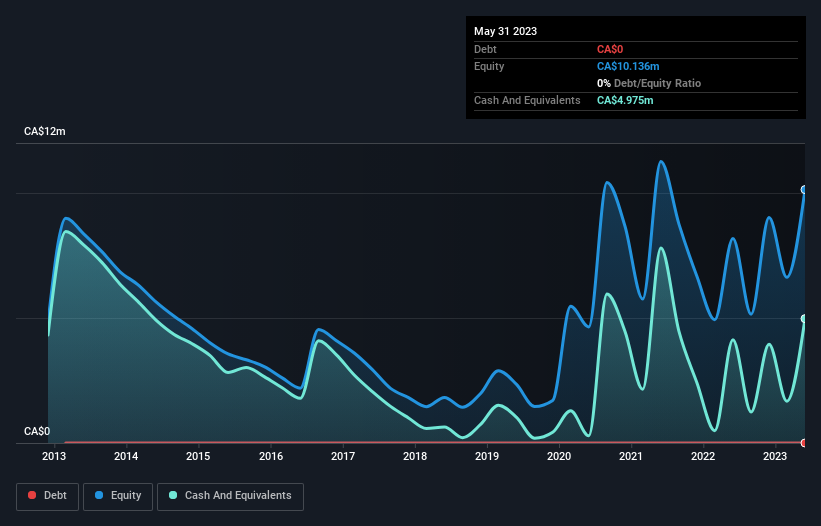Click the 2020 x-axis label
The image size is (821, 526).
559,456
